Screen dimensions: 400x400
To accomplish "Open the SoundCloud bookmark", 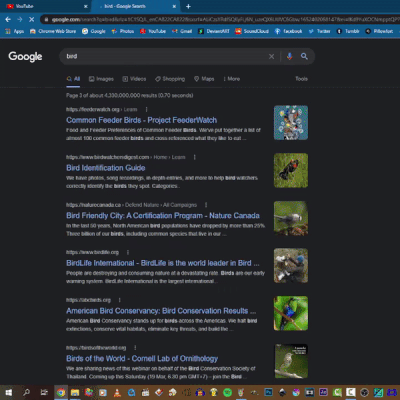I will coord(252,31).
